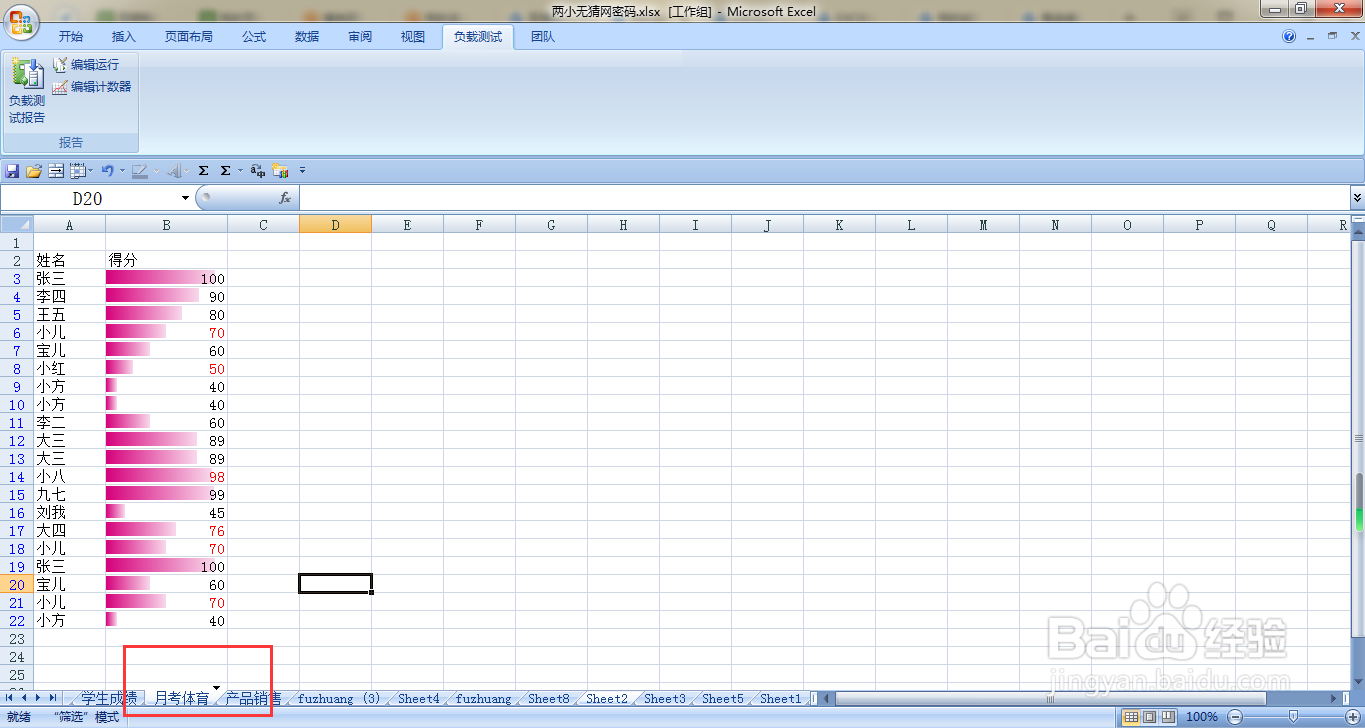Click the Name Box showing D20
This screenshot has width=1365, height=728.
(x=88, y=198)
